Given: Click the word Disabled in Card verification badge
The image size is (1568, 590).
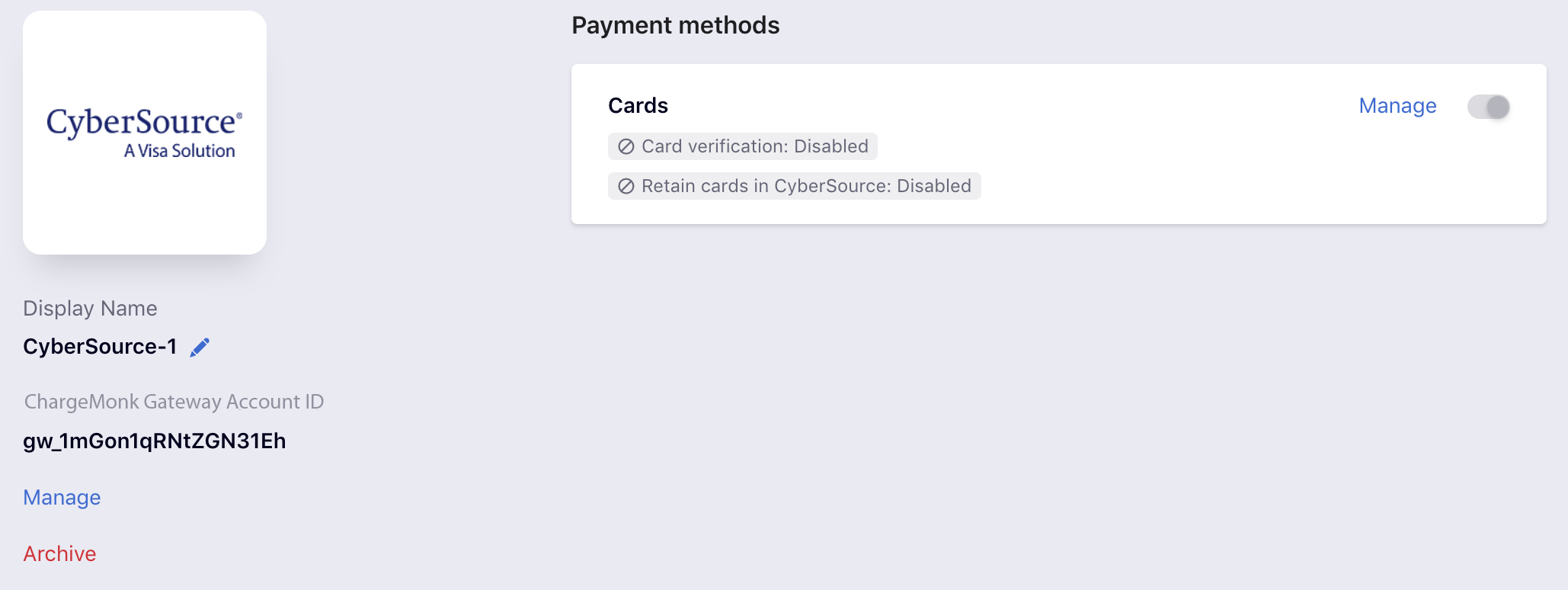Looking at the screenshot, I should point(831,146).
